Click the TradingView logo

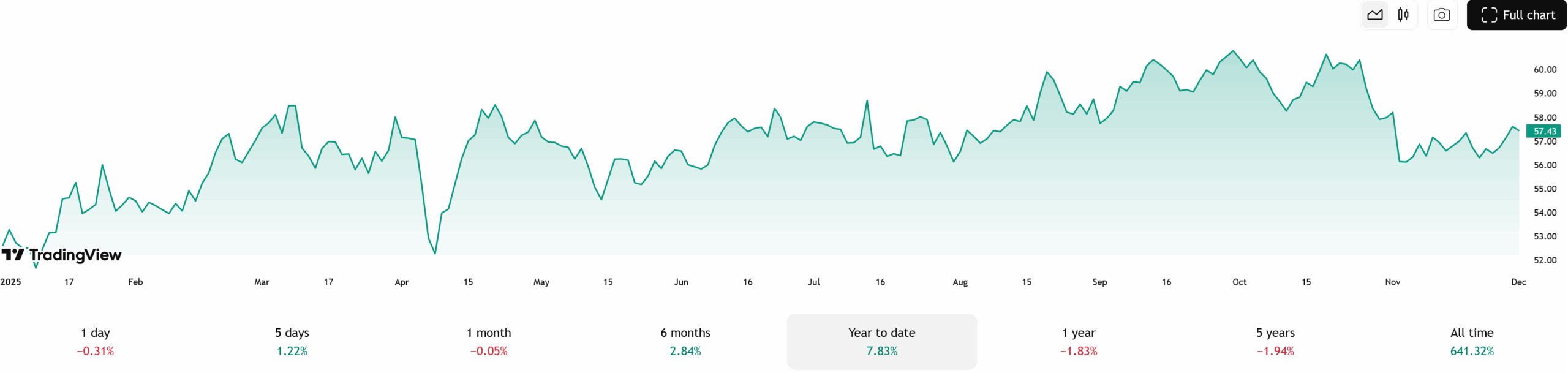coord(62,255)
